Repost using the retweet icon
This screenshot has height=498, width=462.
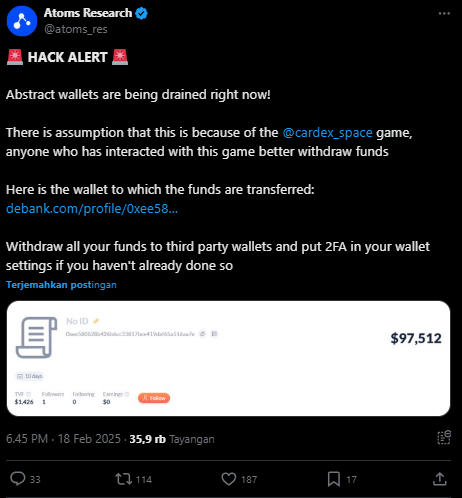123,479
